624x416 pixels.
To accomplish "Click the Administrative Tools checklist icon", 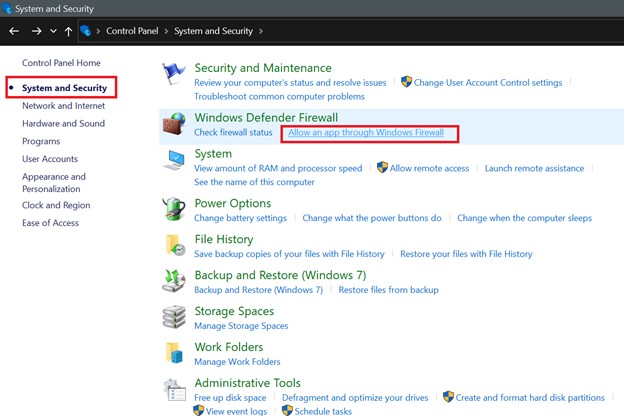I will (x=174, y=389).
